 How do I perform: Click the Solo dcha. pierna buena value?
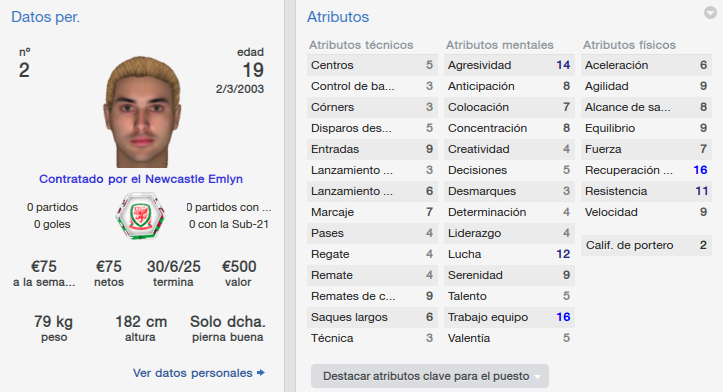coord(228,322)
